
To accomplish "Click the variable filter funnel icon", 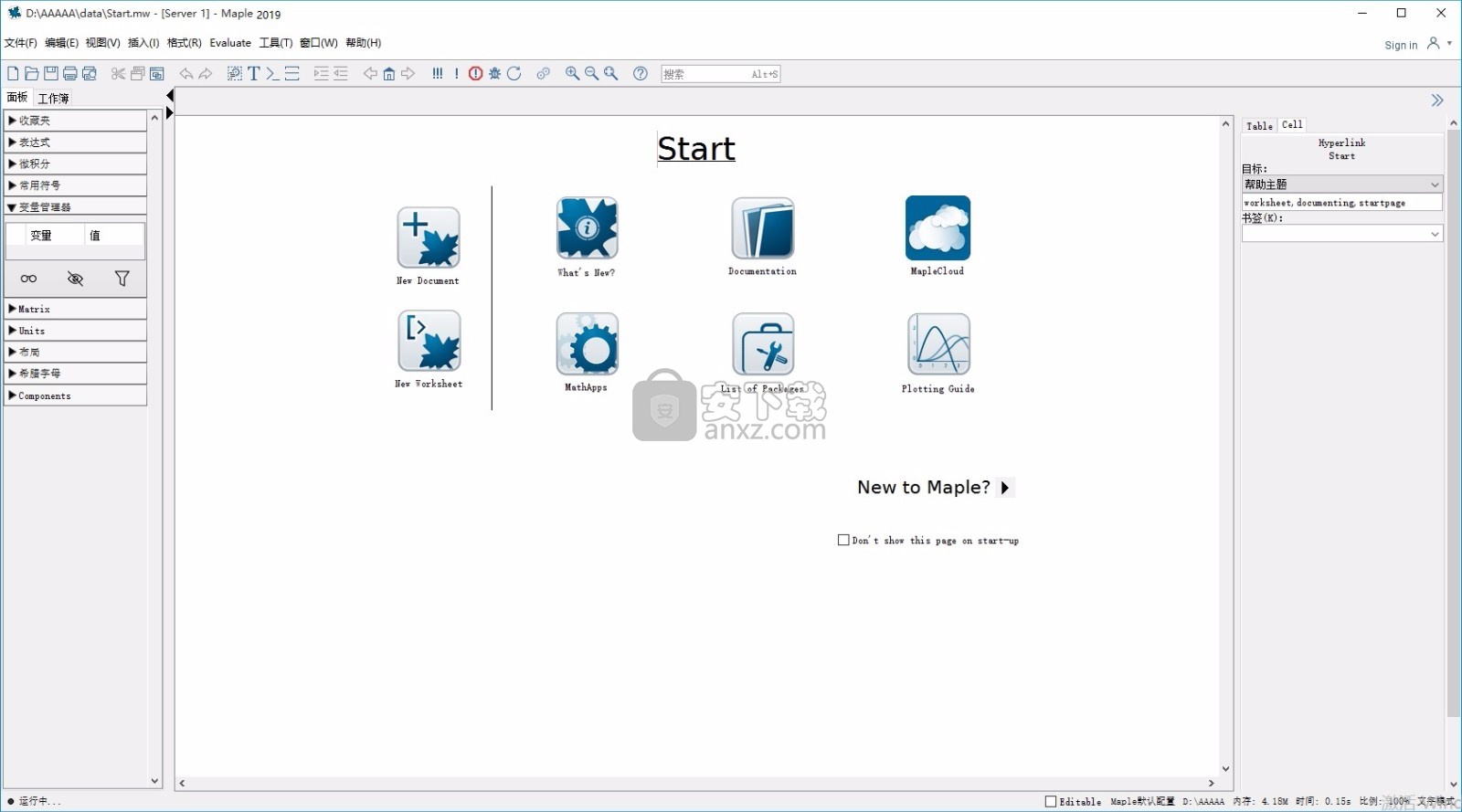I will (x=122, y=279).
